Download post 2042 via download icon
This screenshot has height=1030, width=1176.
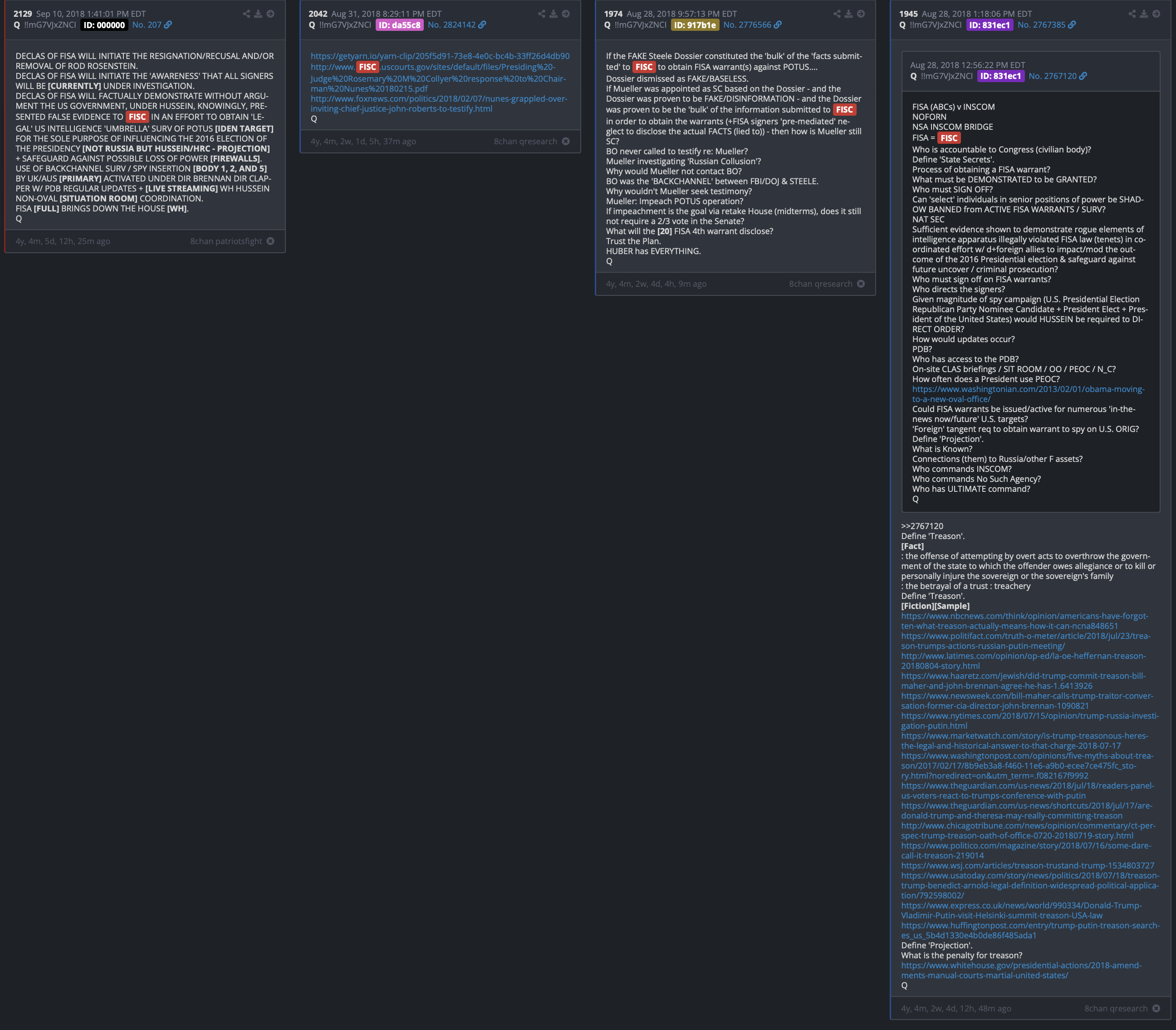(x=554, y=14)
